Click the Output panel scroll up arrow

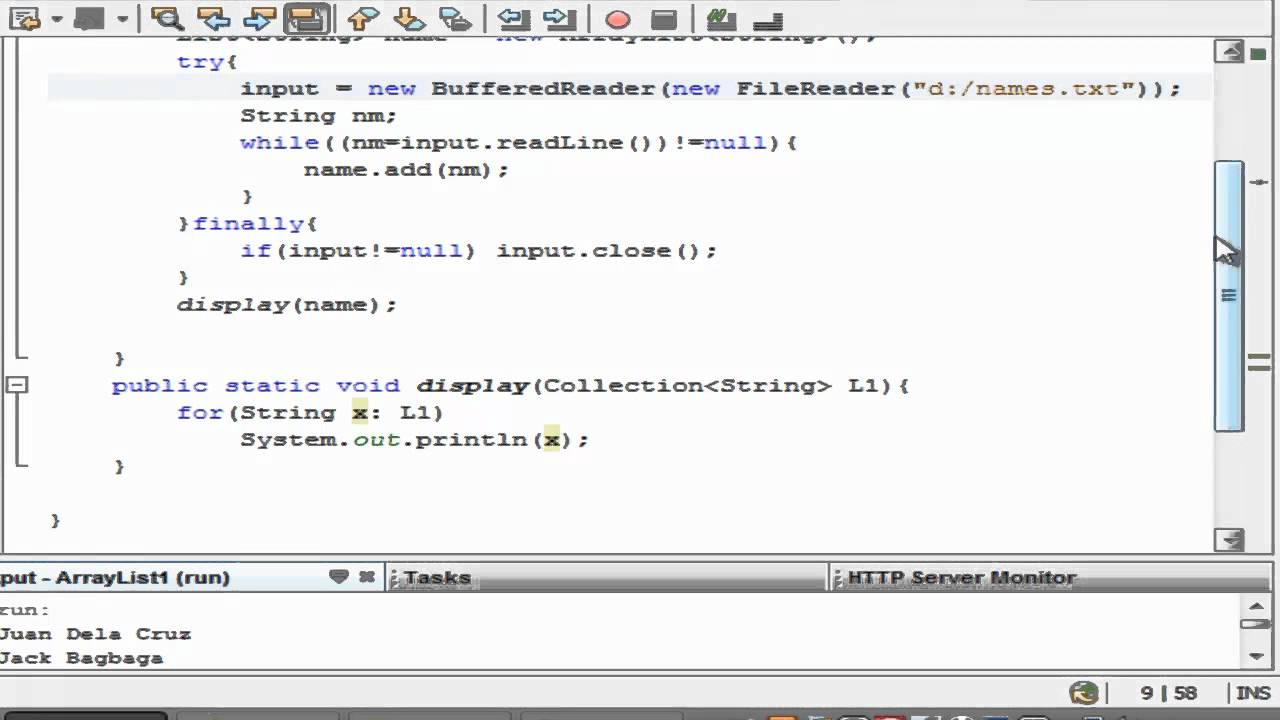(x=1257, y=605)
